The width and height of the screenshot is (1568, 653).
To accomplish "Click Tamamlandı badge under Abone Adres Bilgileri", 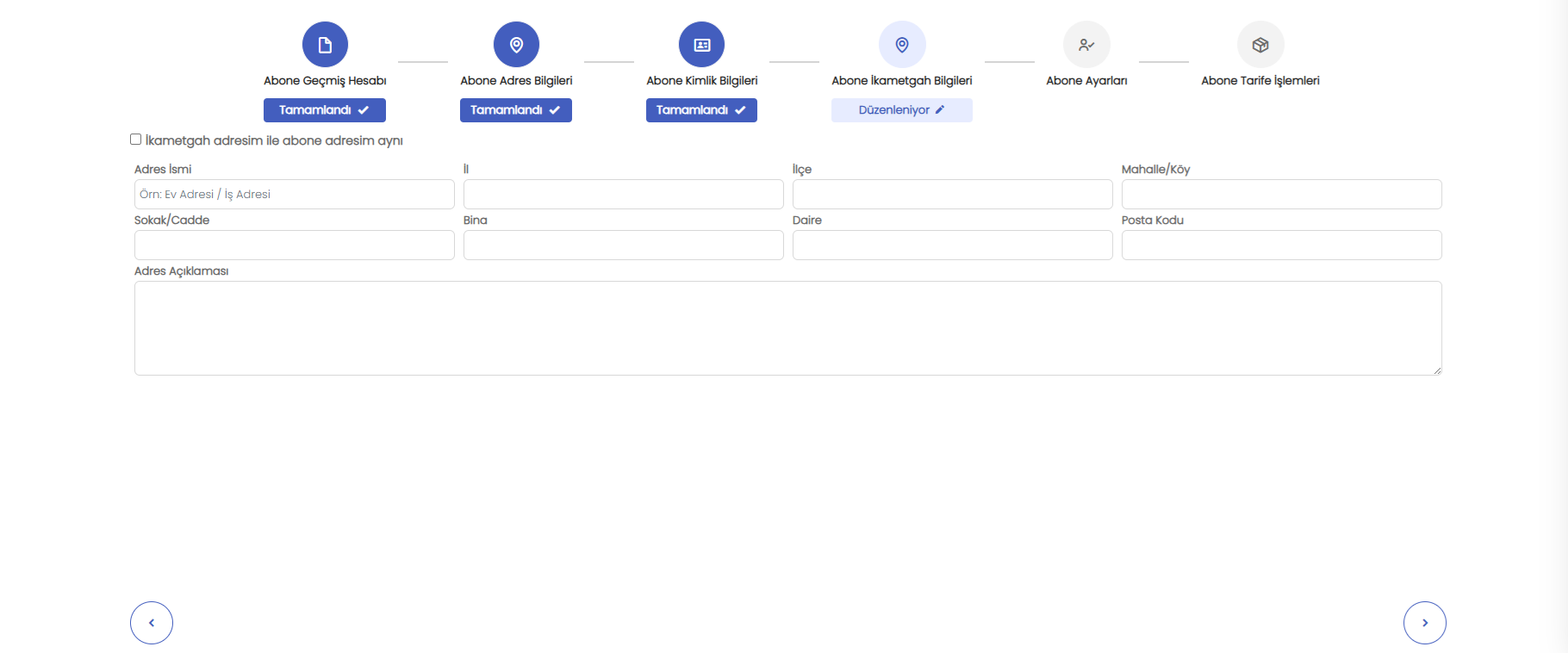I will 516,110.
